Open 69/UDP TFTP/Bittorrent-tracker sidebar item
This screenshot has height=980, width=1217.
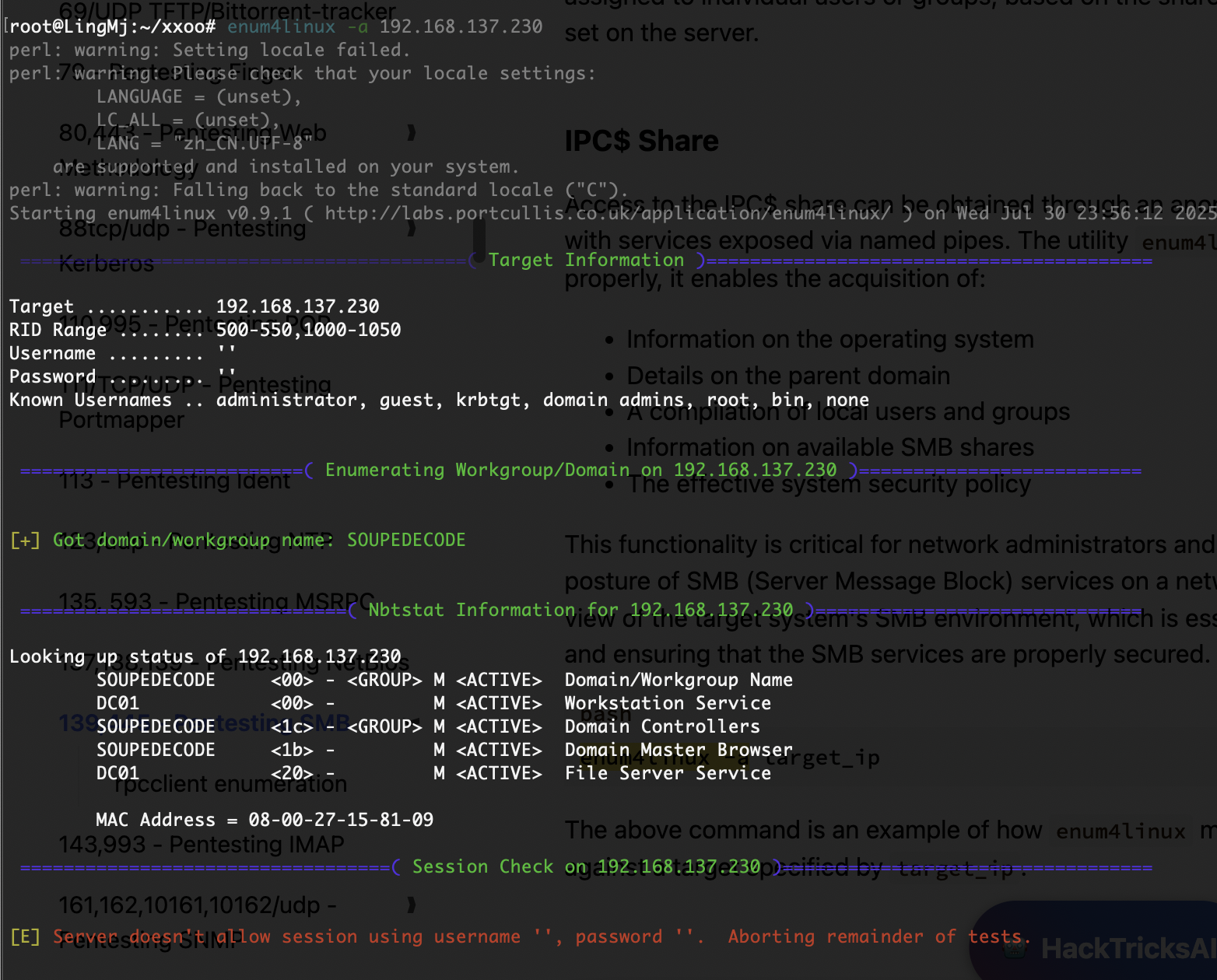point(227,11)
